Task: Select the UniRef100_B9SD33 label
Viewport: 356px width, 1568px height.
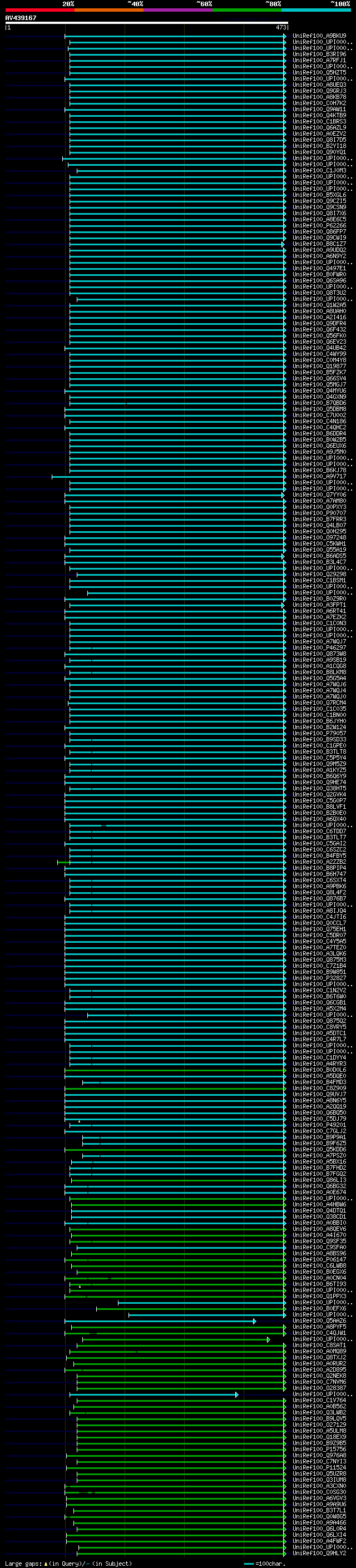Action: pyautogui.click(x=319, y=739)
